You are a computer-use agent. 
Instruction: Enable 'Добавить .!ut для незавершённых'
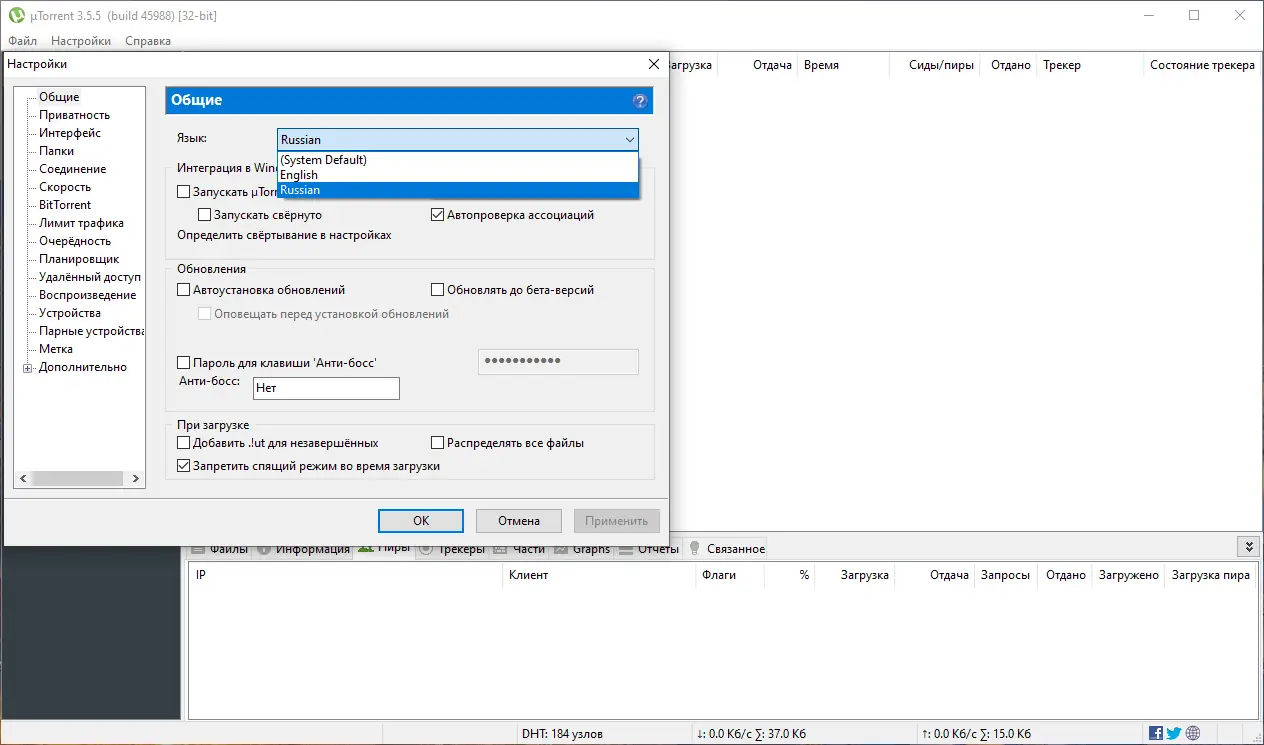coord(183,442)
